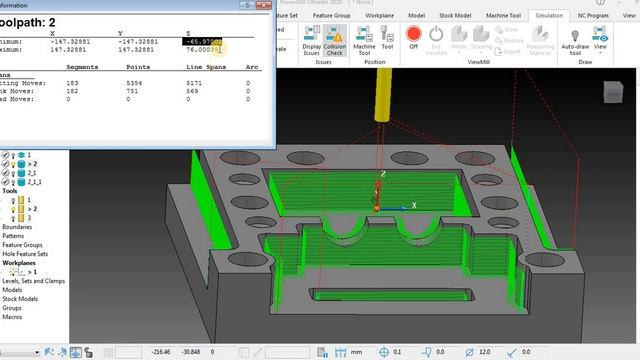The width and height of the screenshot is (640, 360).
Task: Expand Levels, Sets and Clamps node
Action: tap(33, 281)
